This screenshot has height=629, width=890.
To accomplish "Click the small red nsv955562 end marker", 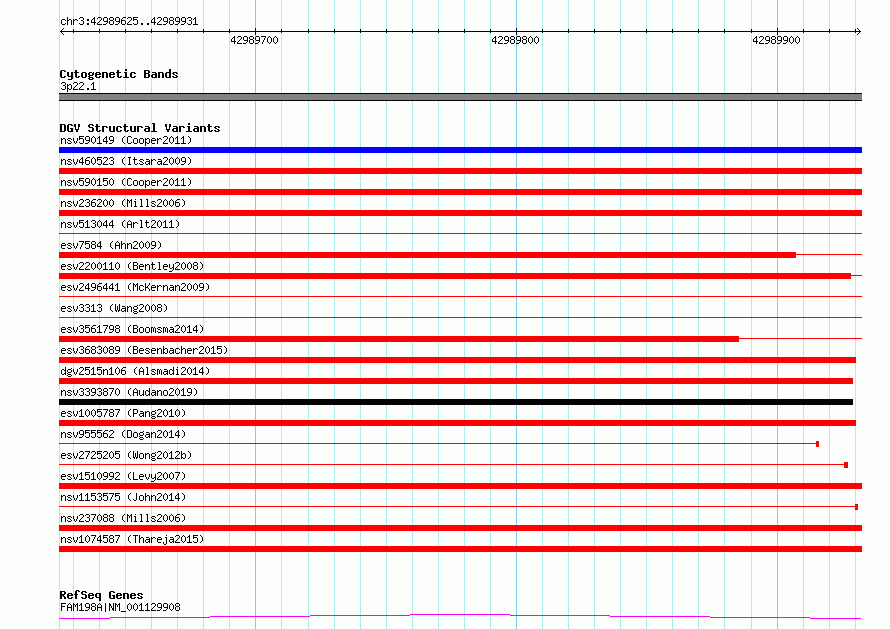I will pyautogui.click(x=817, y=444).
